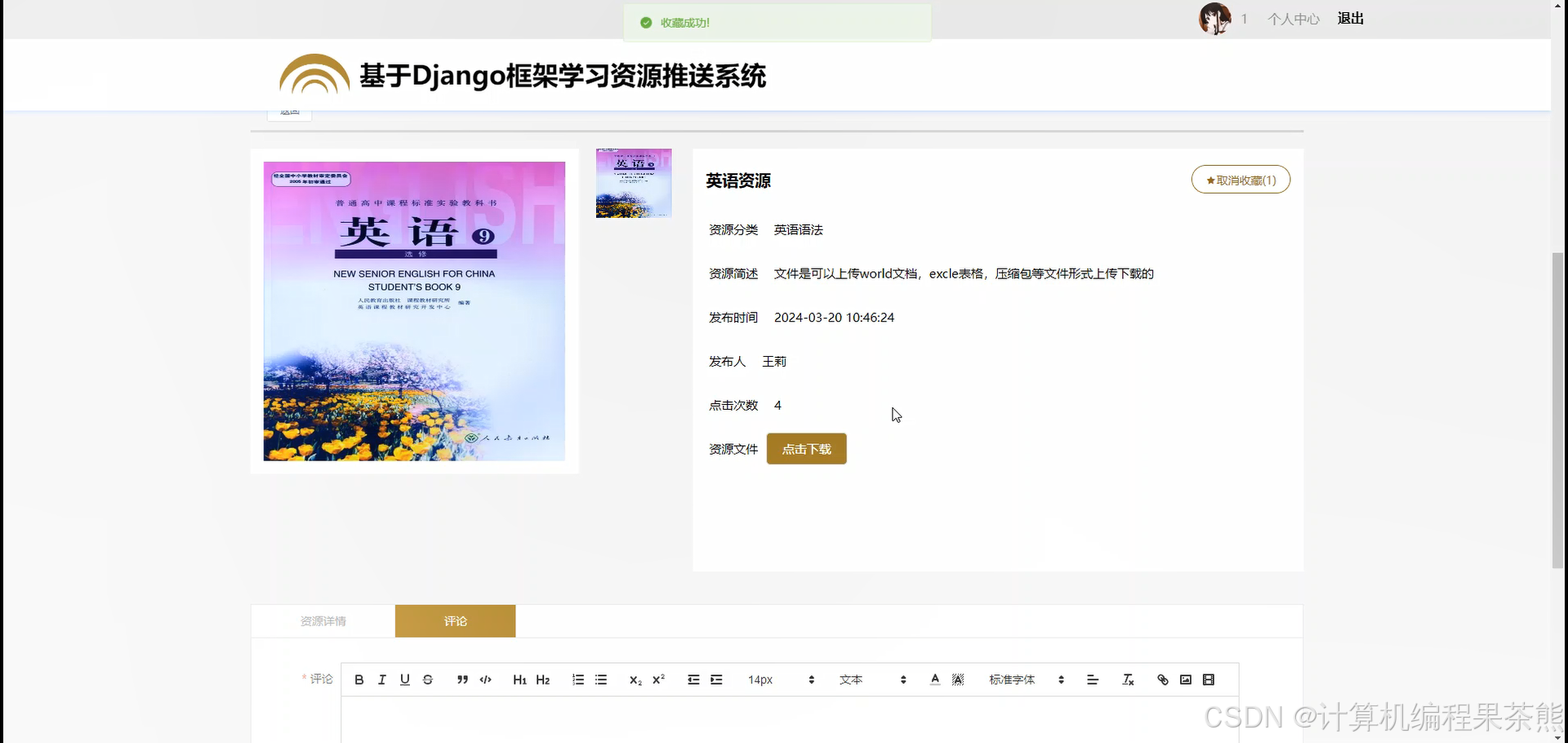Select the small book cover thumbnail
This screenshot has height=743, width=1568.
[x=634, y=183]
